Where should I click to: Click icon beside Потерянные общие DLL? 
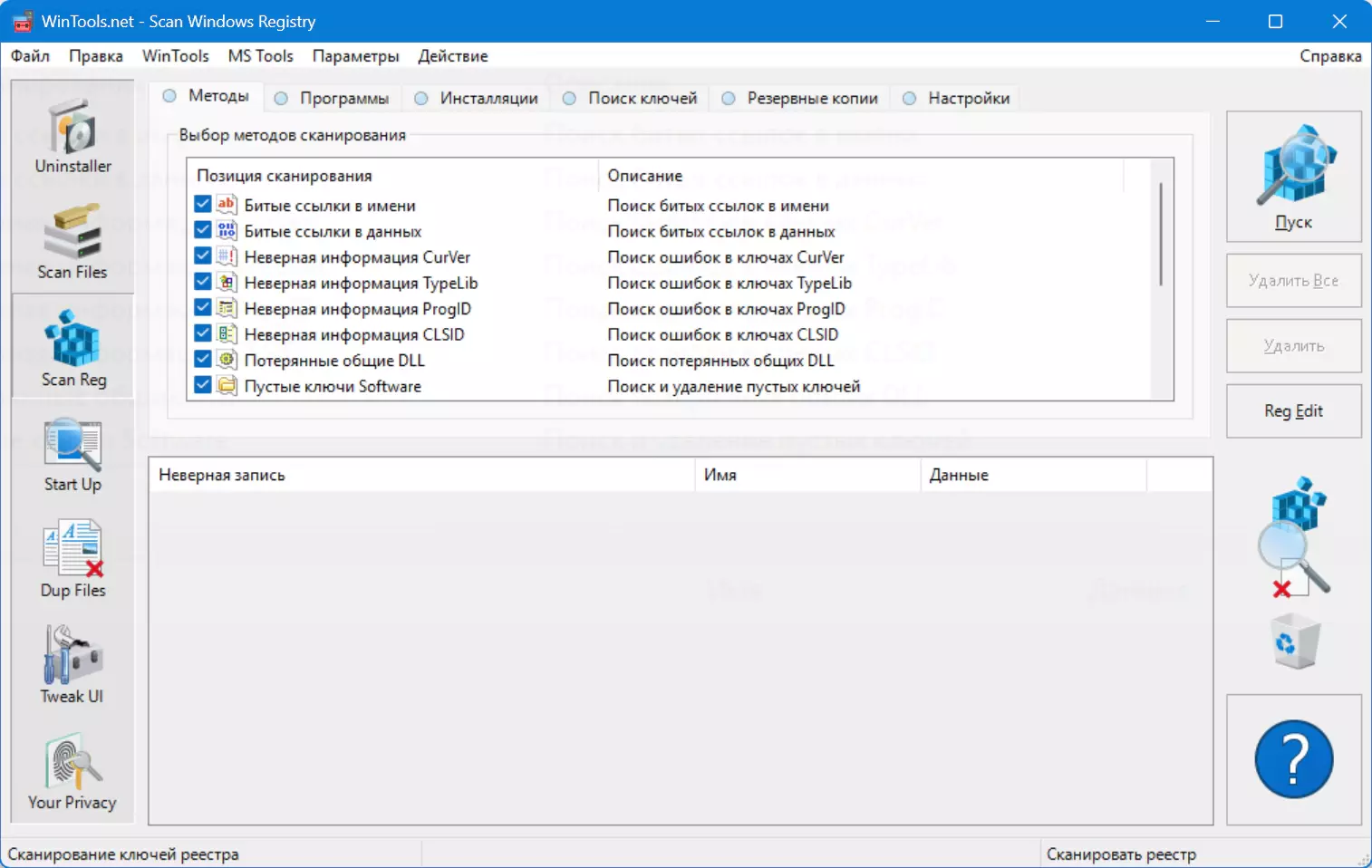pyautogui.click(x=227, y=360)
